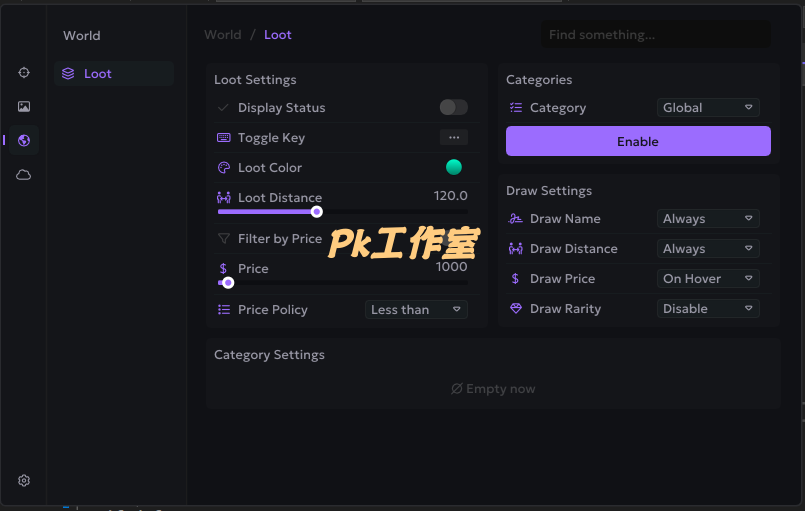Click the purple Enable button

pos(638,141)
